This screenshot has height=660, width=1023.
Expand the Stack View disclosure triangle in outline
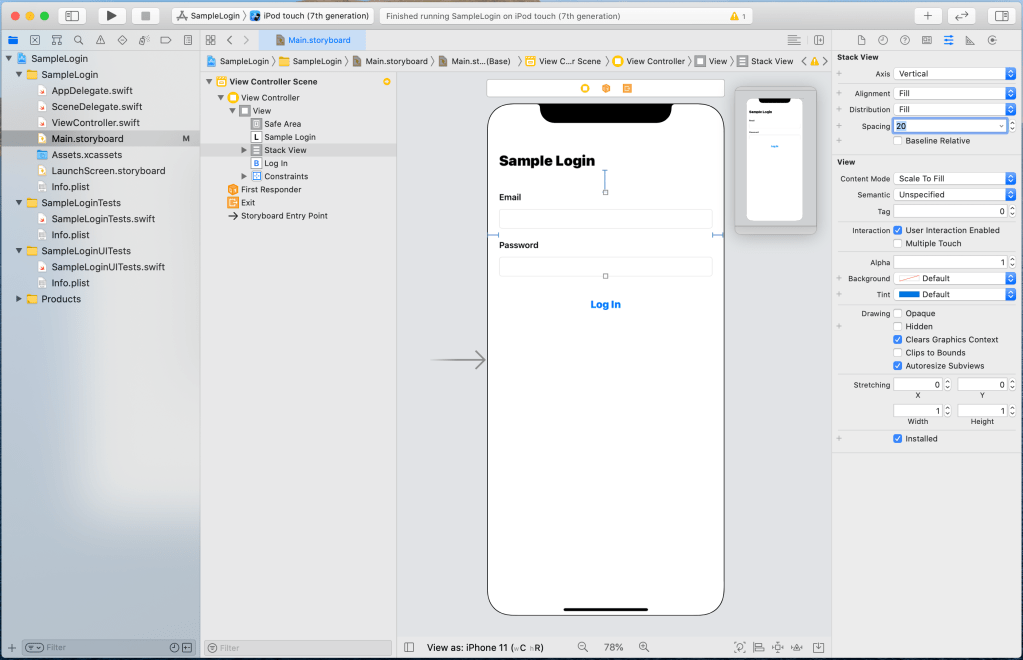click(x=244, y=150)
